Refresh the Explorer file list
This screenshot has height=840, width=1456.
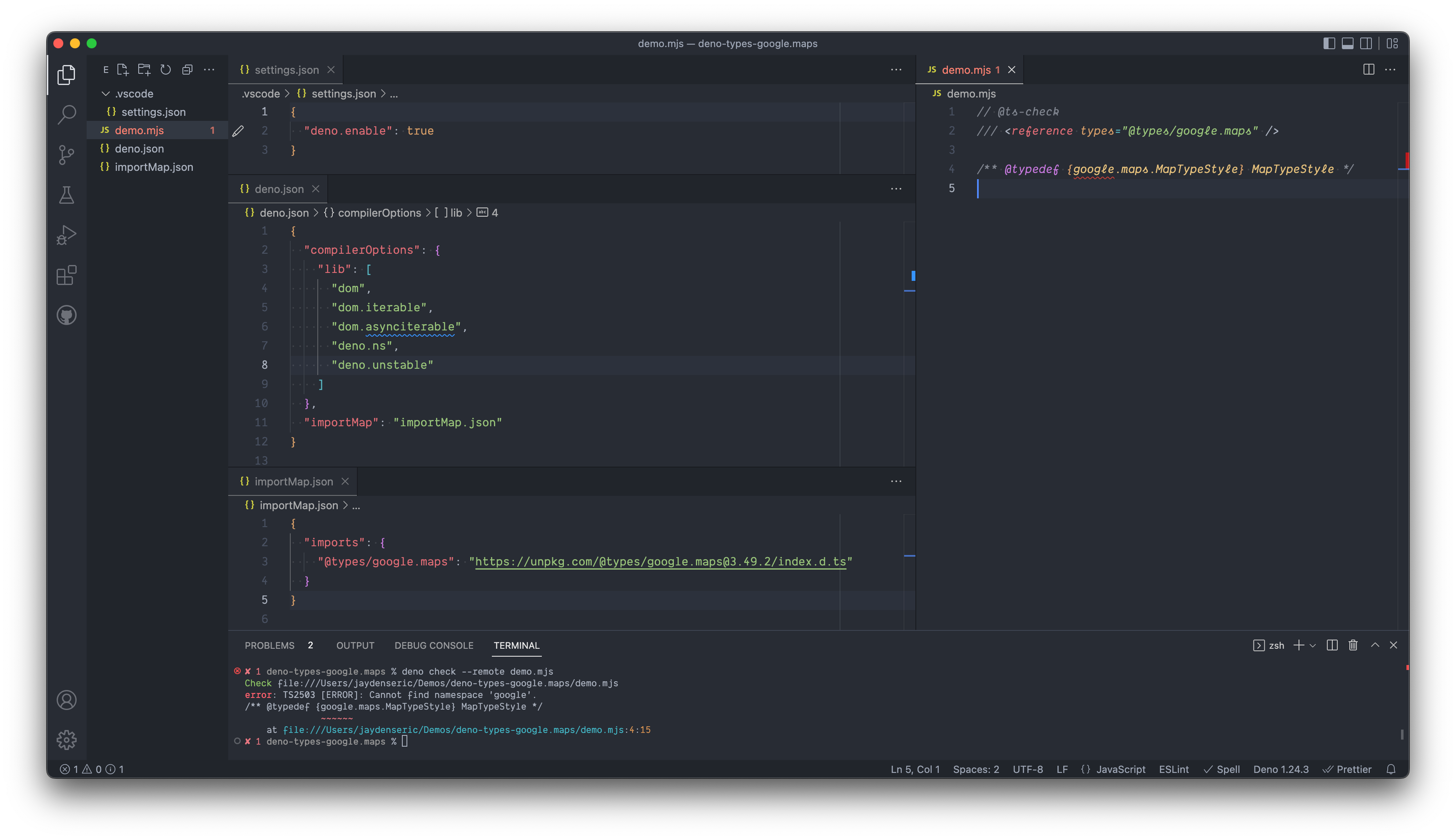pyautogui.click(x=165, y=69)
